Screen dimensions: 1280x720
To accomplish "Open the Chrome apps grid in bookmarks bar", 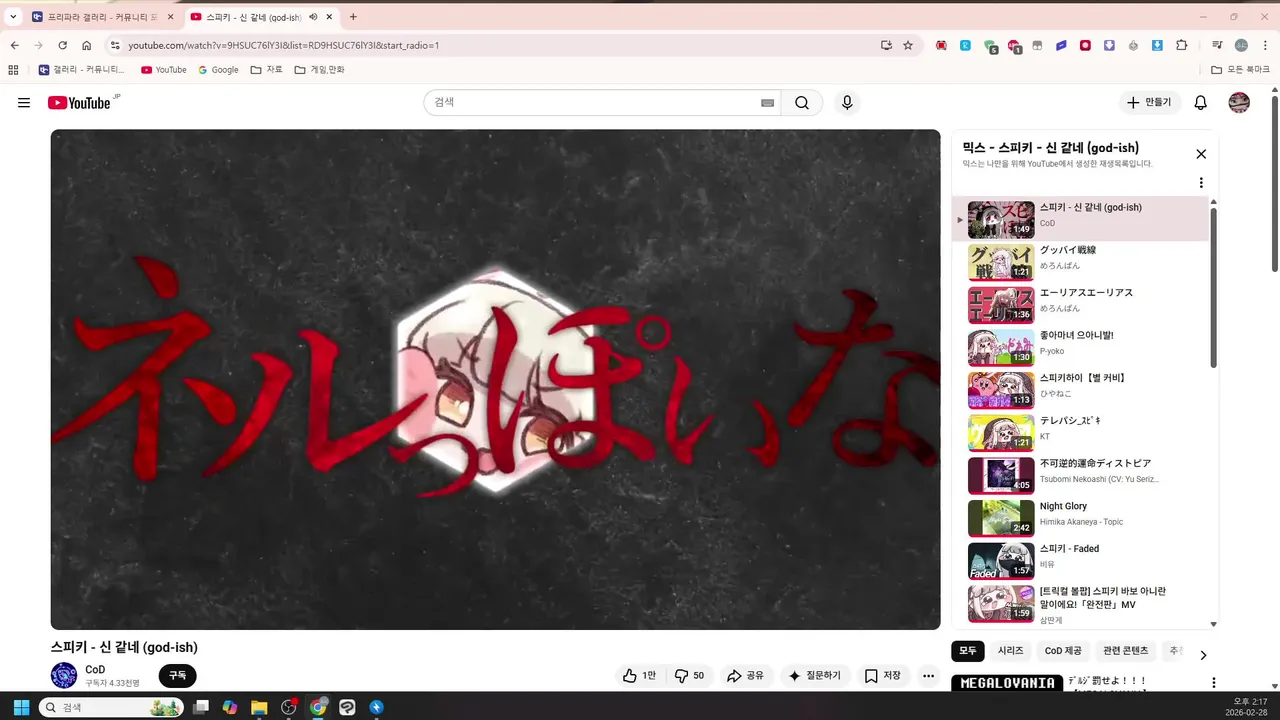I will point(13,70).
